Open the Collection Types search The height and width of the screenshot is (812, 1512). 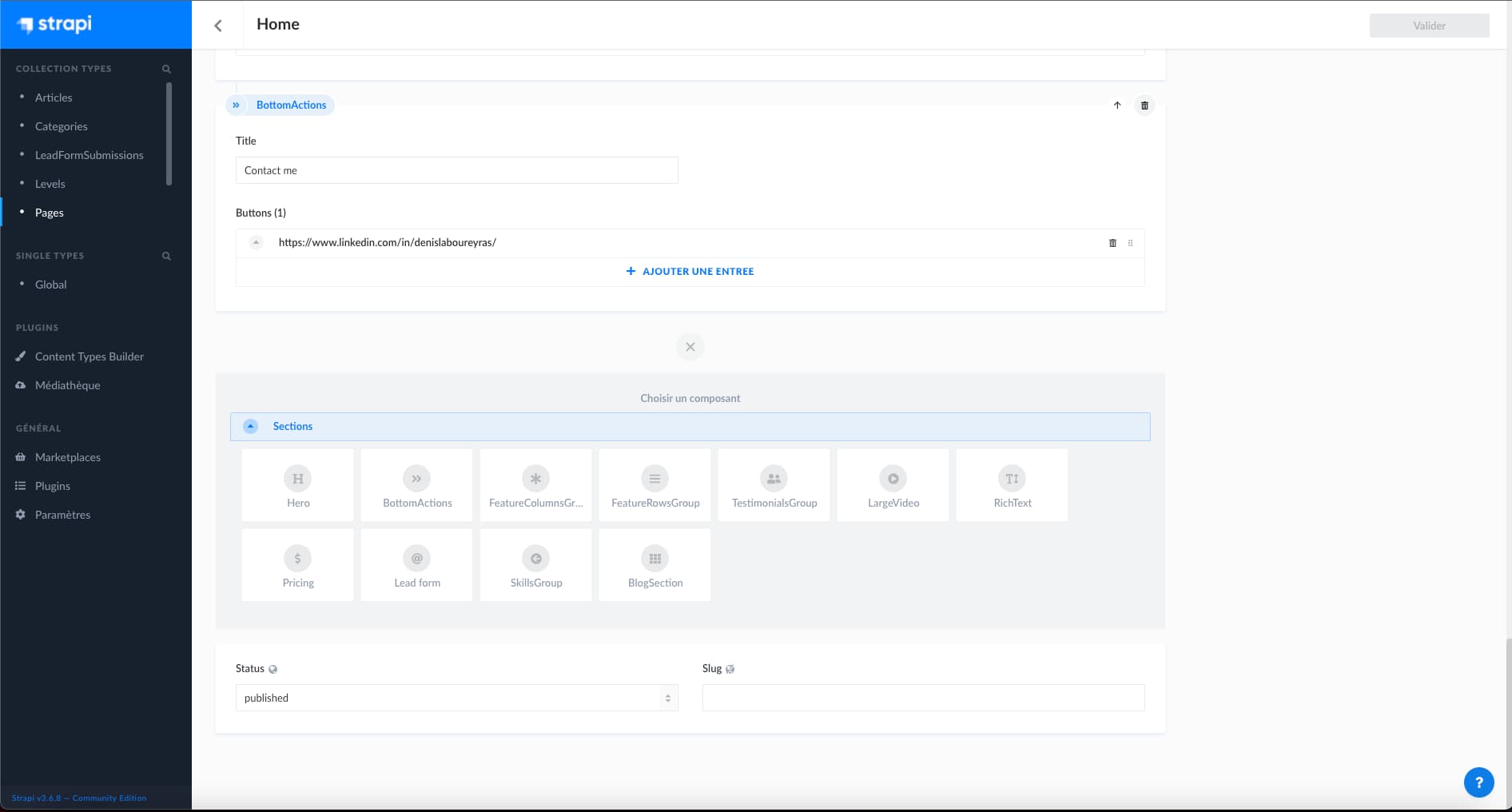[x=165, y=69]
